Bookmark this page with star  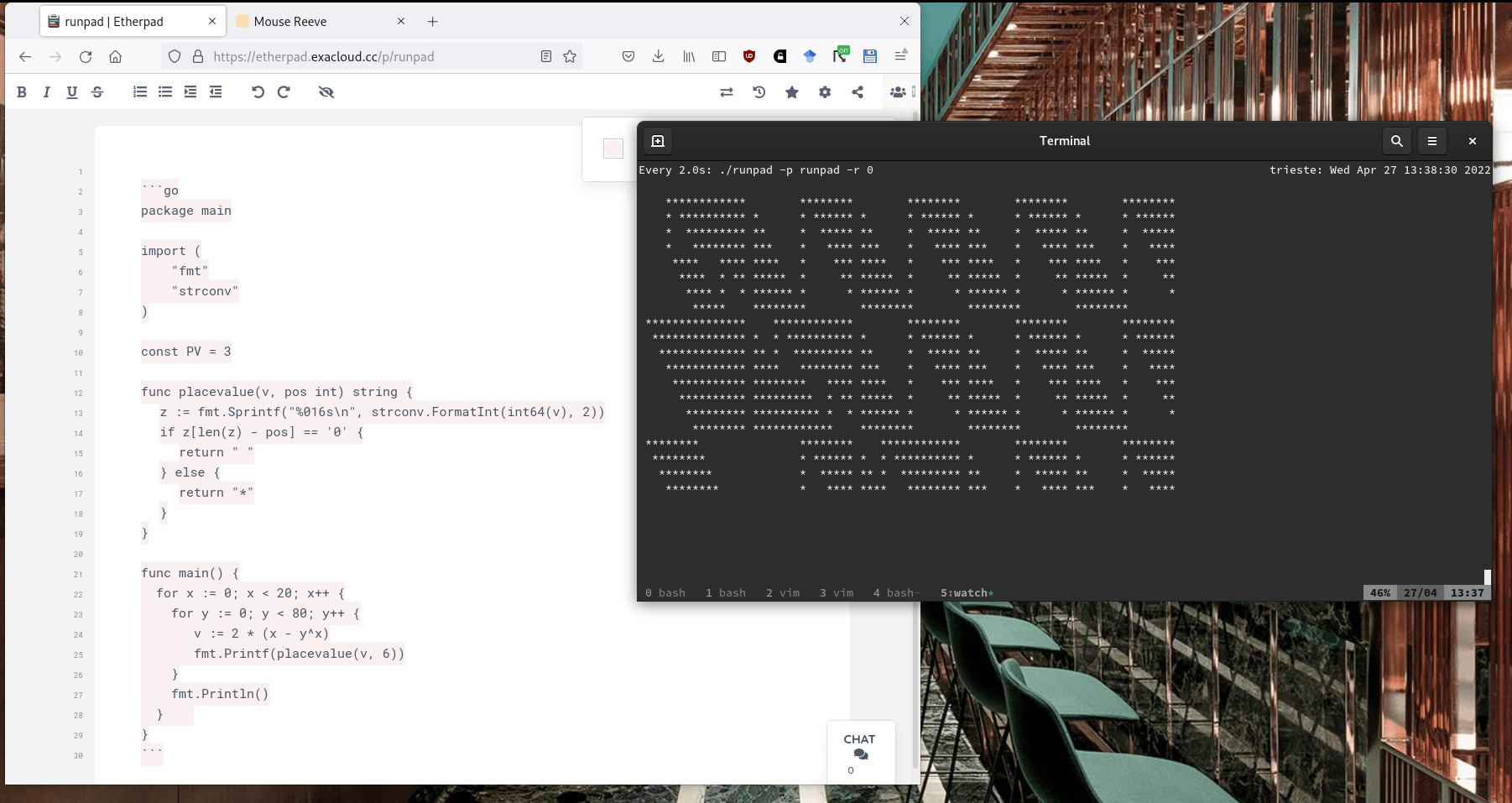[571, 56]
